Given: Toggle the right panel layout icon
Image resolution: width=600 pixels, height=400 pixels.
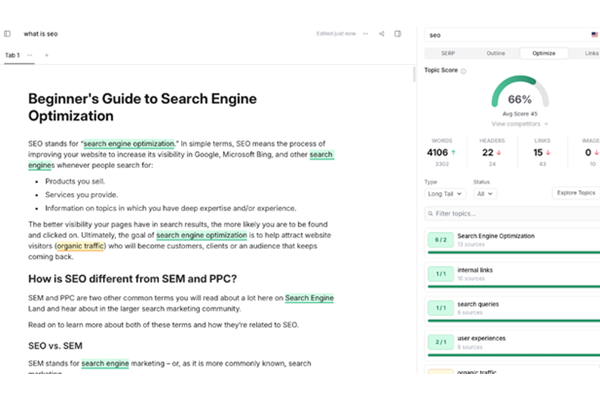Looking at the screenshot, I should tap(397, 34).
